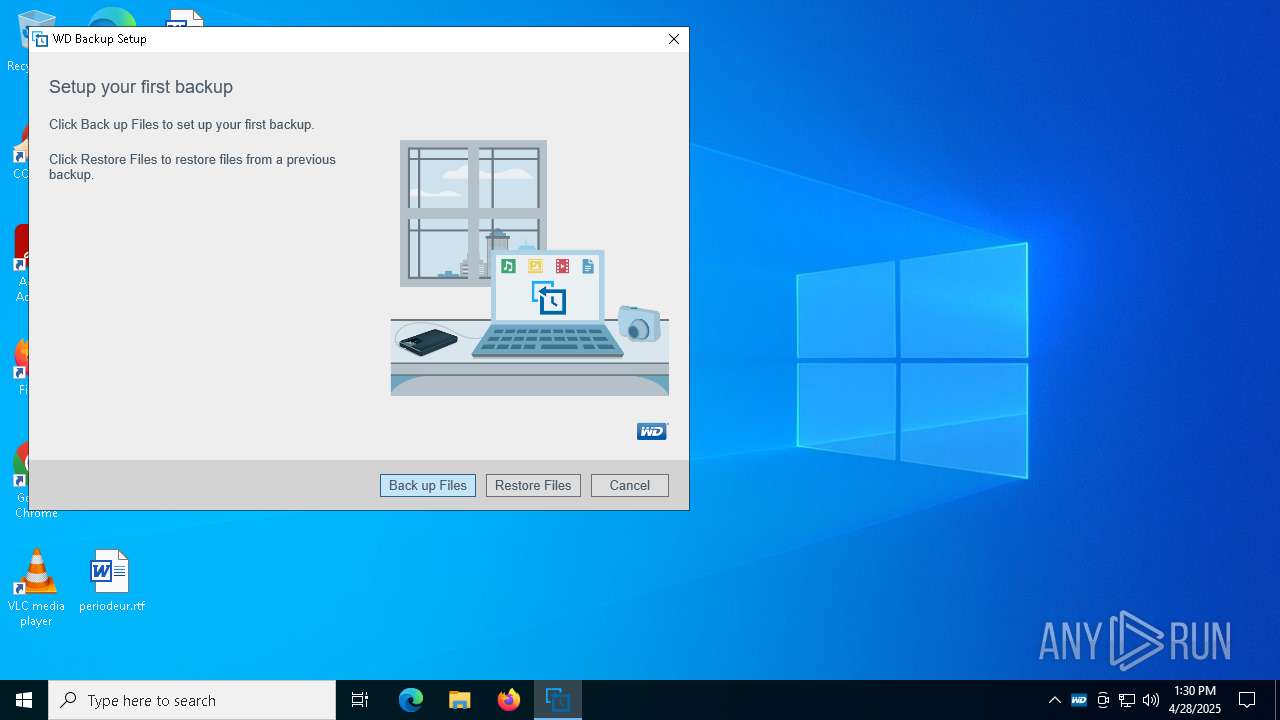Open the notification center
The width and height of the screenshot is (1280, 720).
1247,700
